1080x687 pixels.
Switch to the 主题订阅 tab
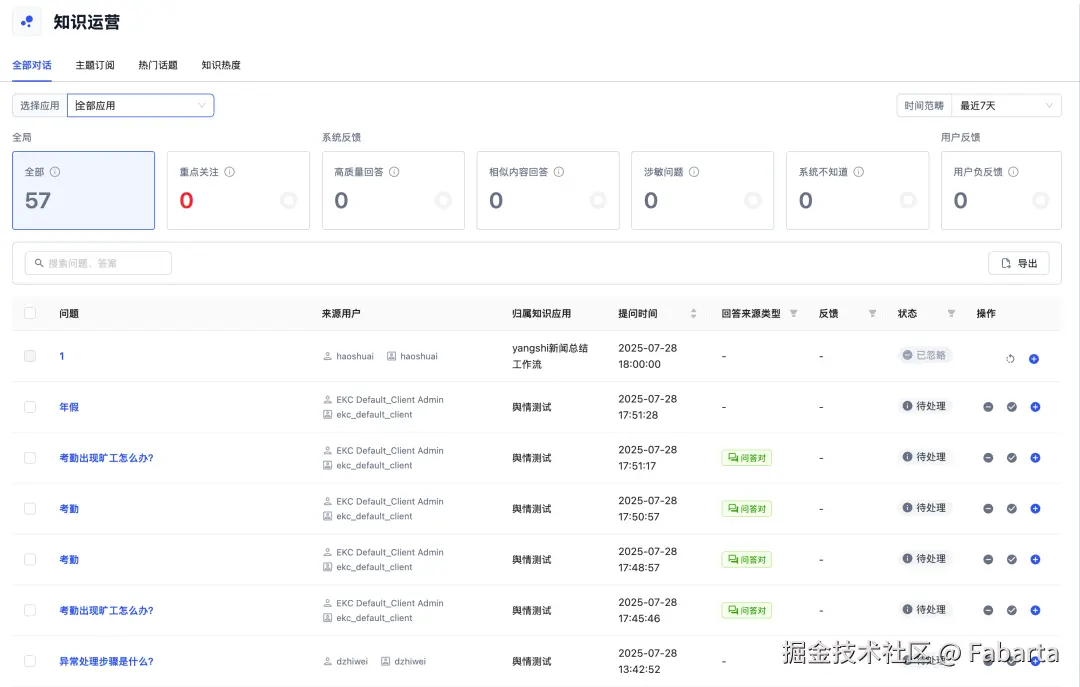click(x=94, y=64)
